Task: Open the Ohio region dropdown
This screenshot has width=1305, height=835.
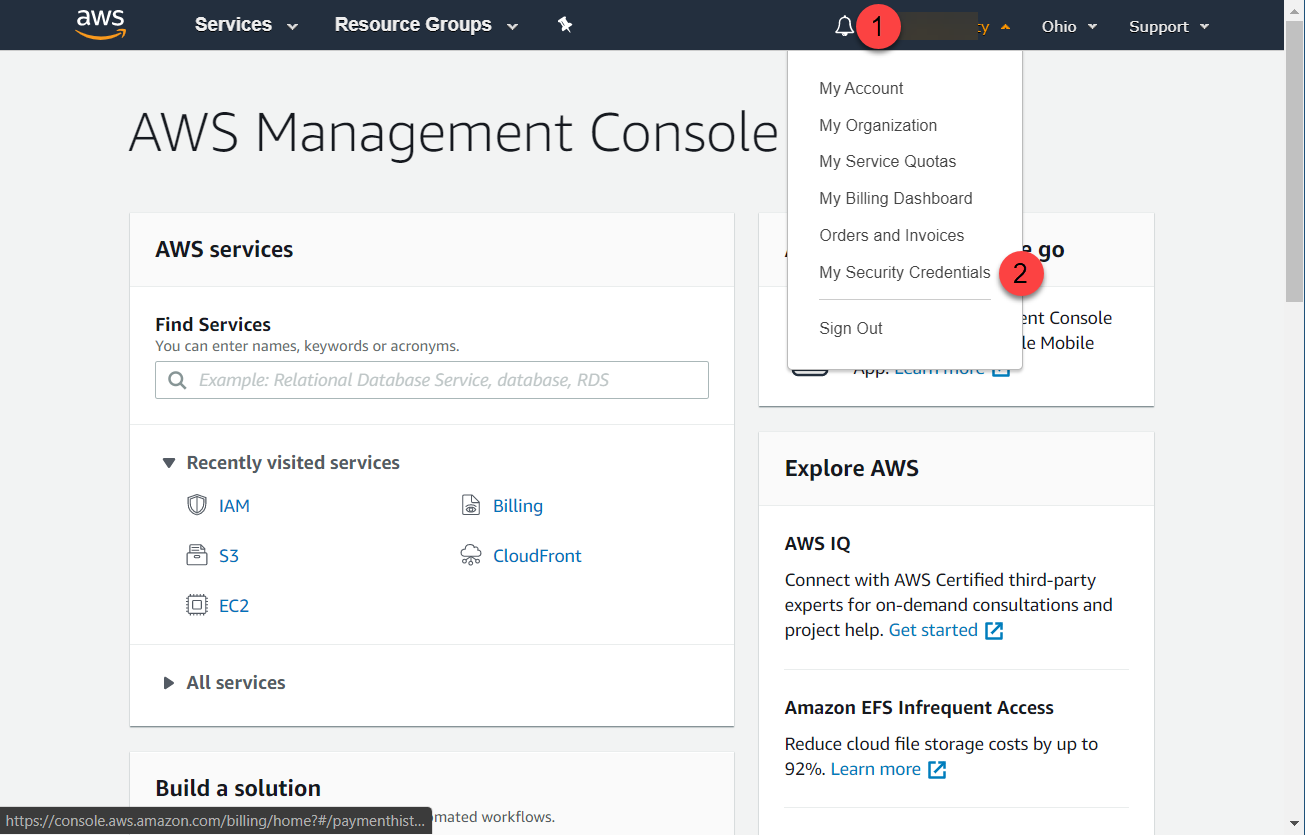Action: [1069, 26]
